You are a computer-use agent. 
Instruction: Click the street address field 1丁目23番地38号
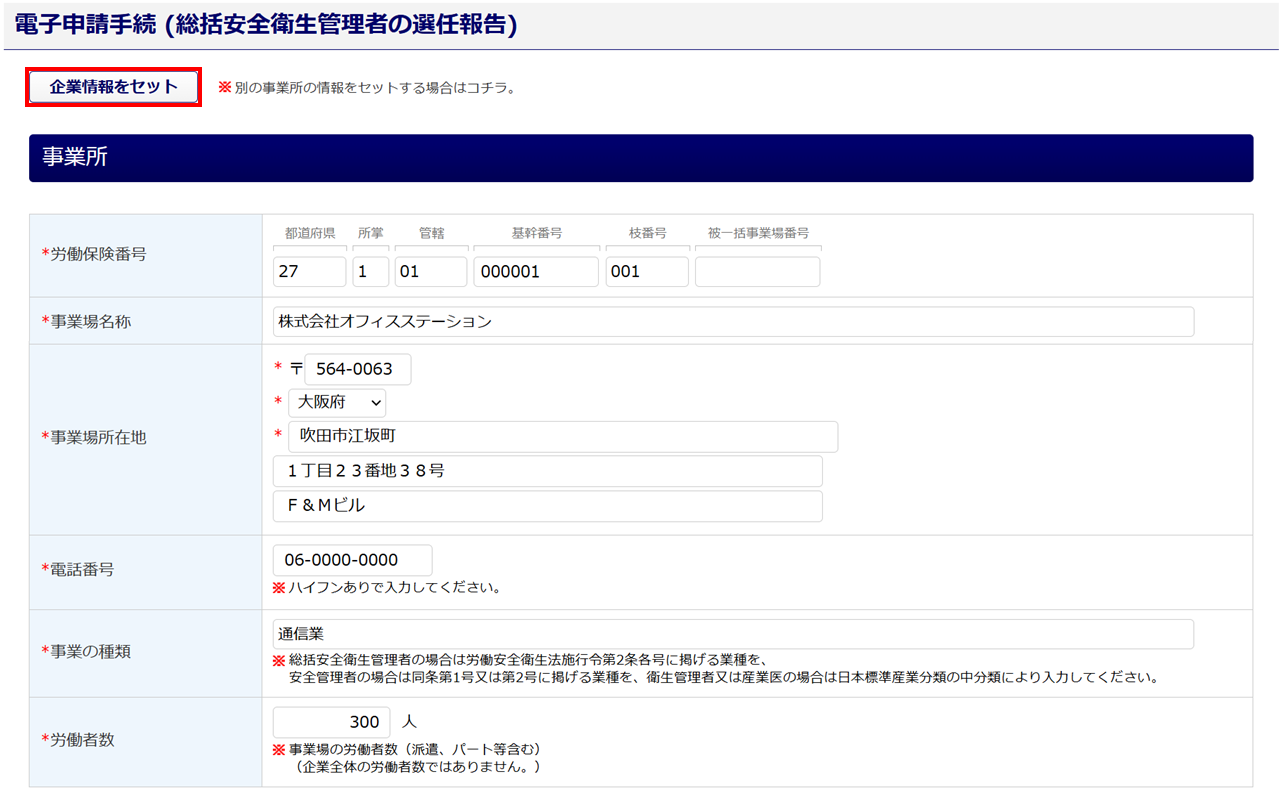[x=547, y=471]
